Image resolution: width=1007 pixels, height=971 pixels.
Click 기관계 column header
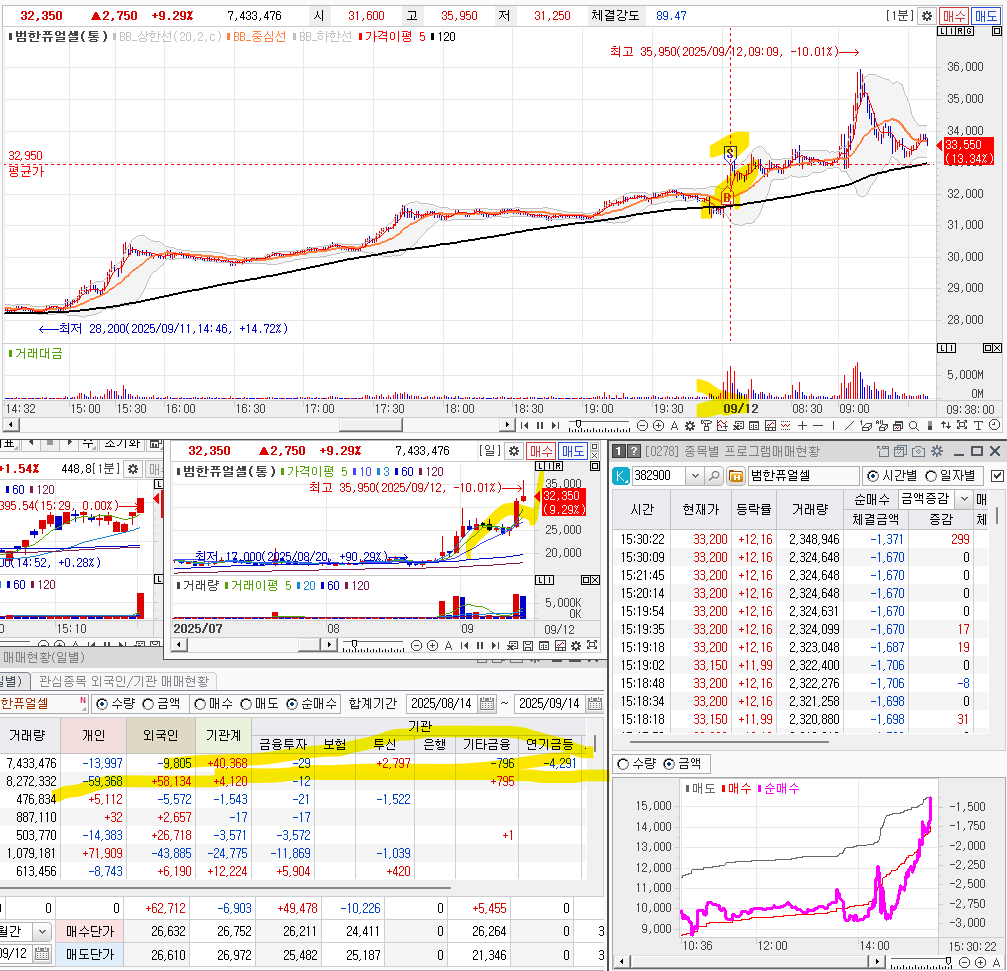[x=223, y=735]
